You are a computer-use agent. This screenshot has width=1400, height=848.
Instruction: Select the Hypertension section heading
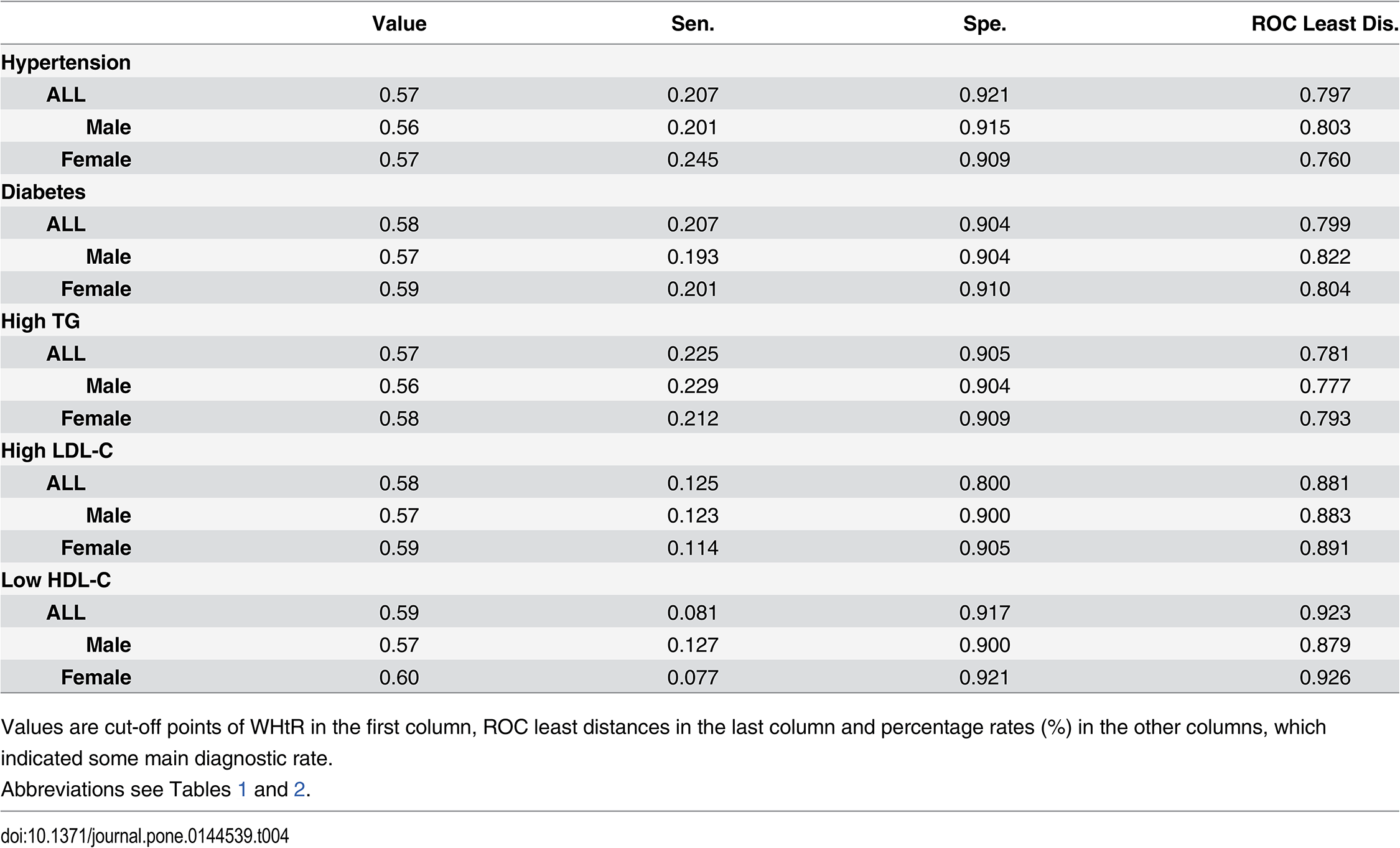point(66,62)
